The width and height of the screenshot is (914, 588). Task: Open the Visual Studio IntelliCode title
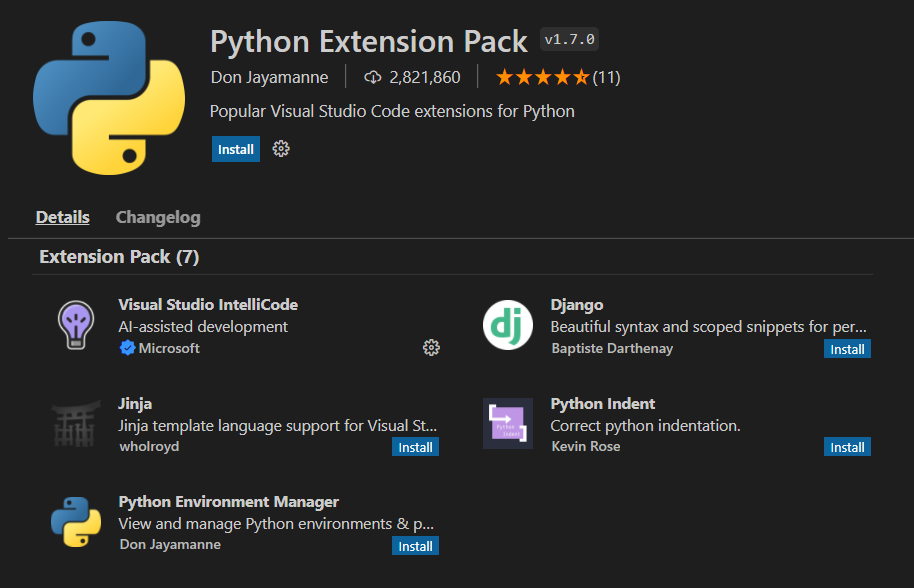pos(208,305)
